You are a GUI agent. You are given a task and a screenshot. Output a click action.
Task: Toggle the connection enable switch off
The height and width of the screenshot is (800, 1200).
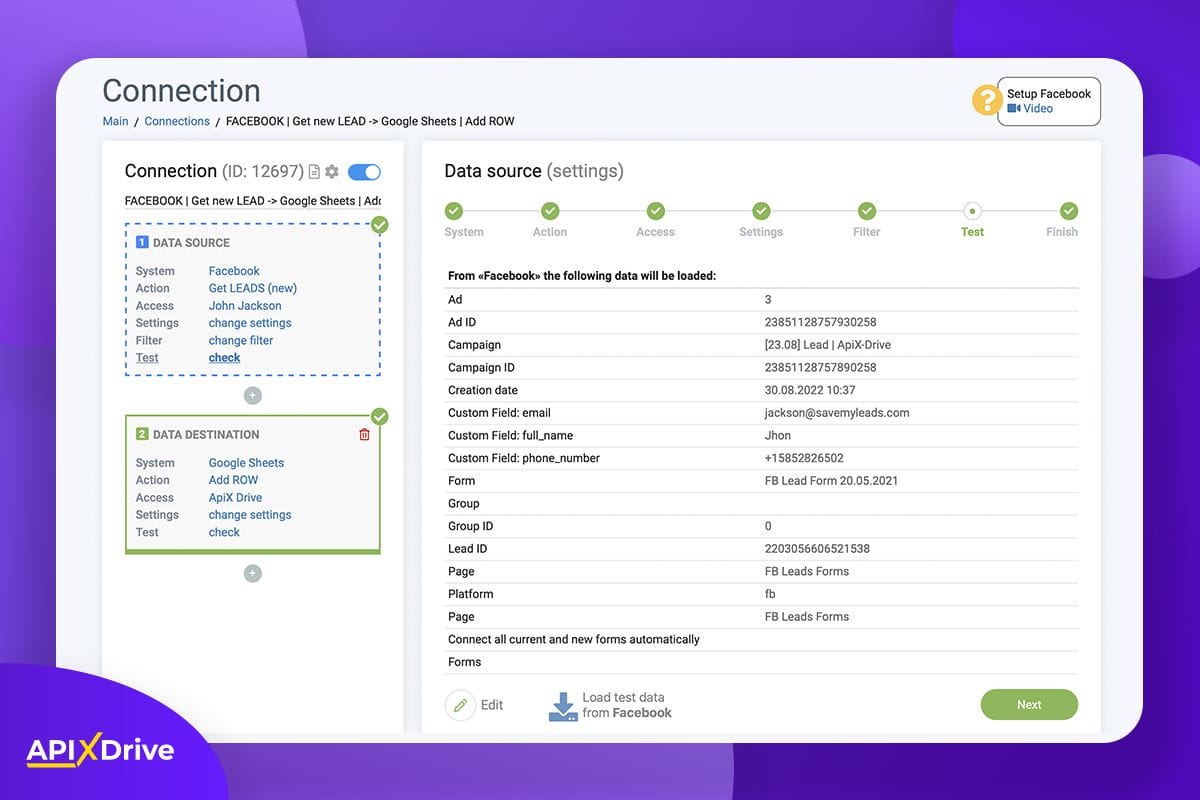coord(364,172)
